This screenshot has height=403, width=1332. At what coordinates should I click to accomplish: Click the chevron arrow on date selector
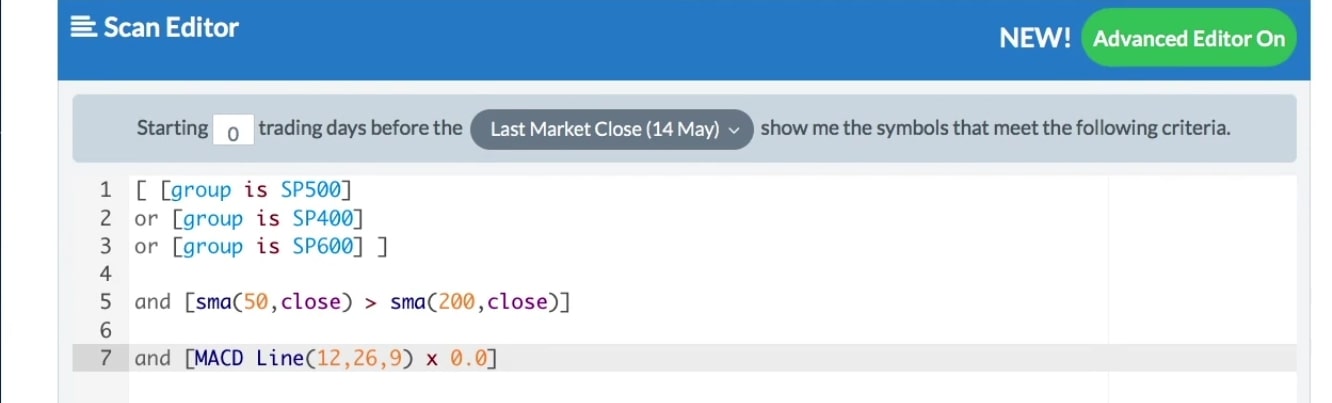pyautogui.click(x=736, y=129)
